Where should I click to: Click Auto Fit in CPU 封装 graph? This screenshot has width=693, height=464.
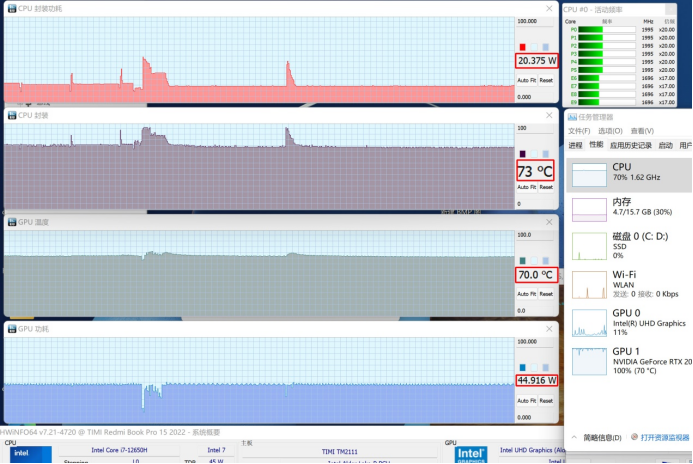526,187
